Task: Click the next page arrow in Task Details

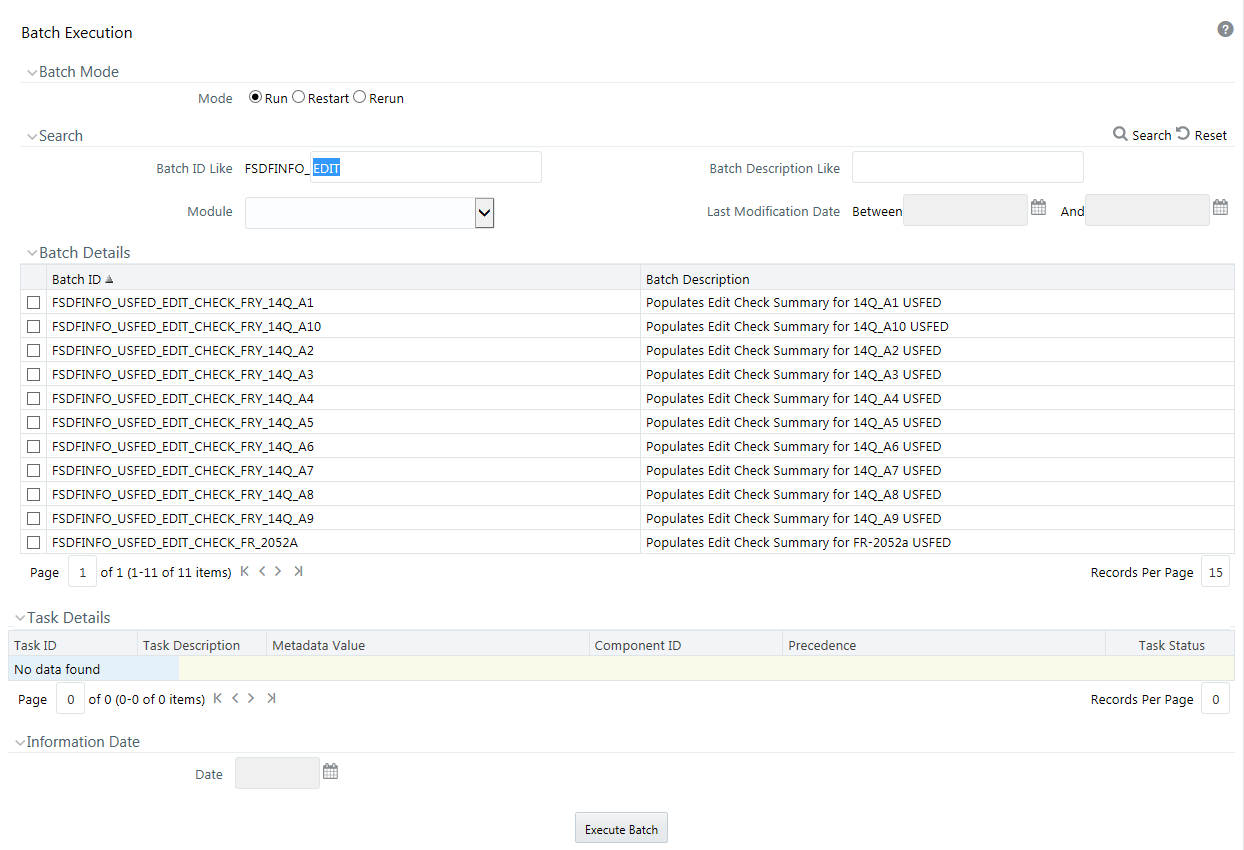Action: tap(252, 697)
